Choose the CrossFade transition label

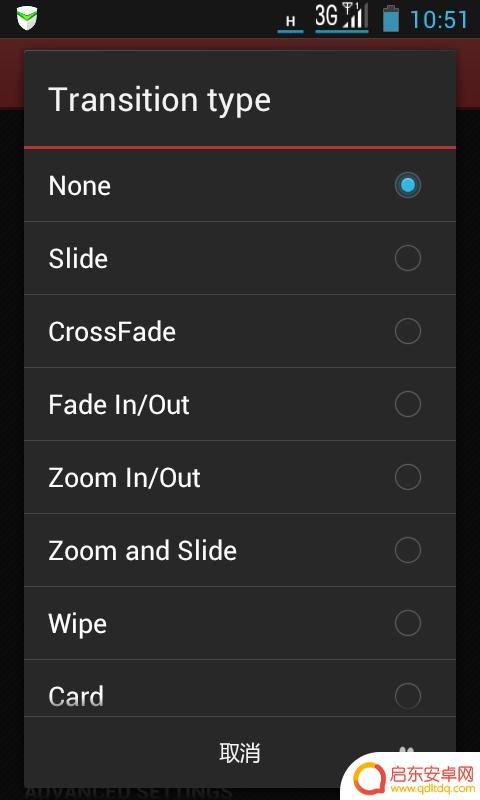[x=112, y=332]
